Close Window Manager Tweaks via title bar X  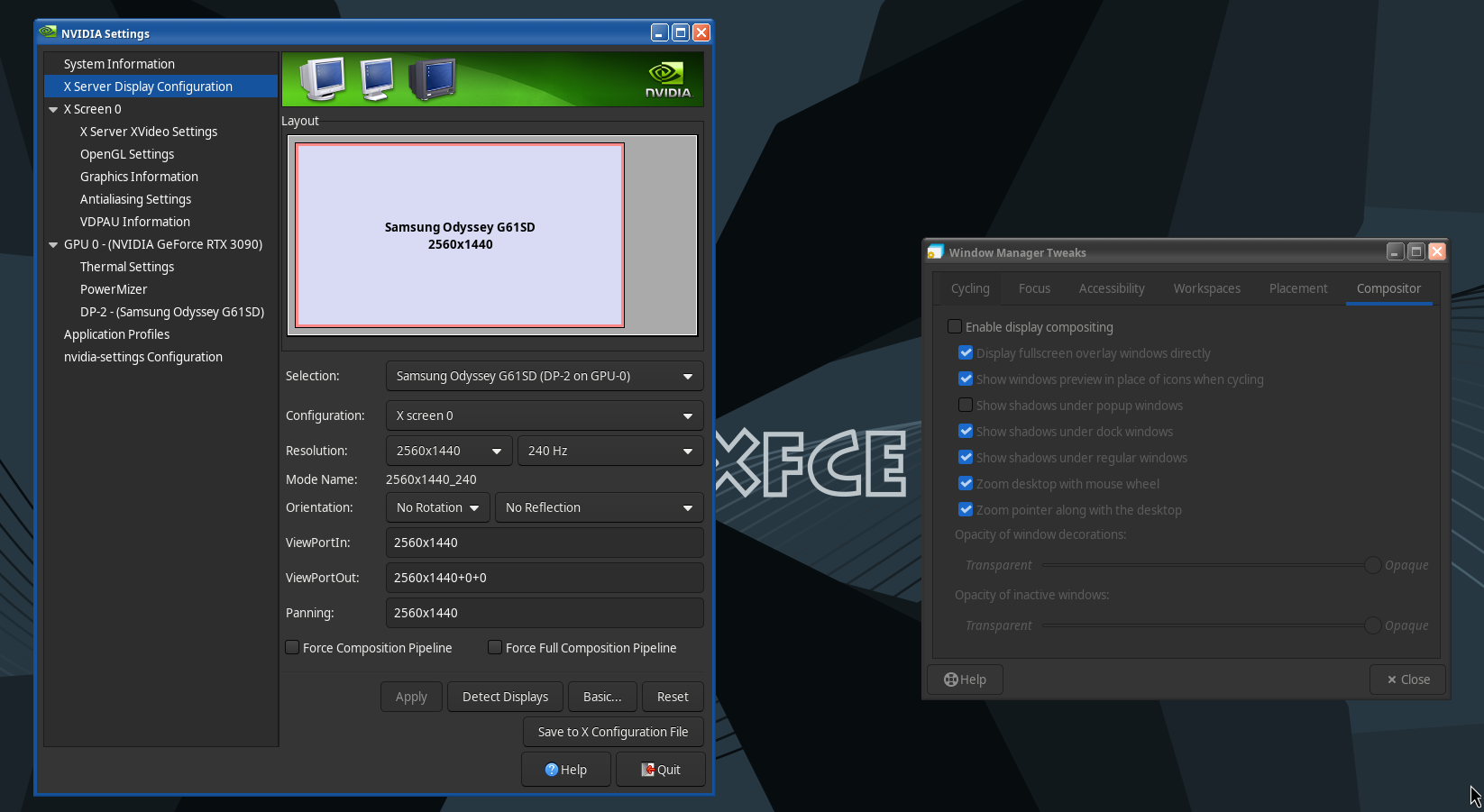1437,251
